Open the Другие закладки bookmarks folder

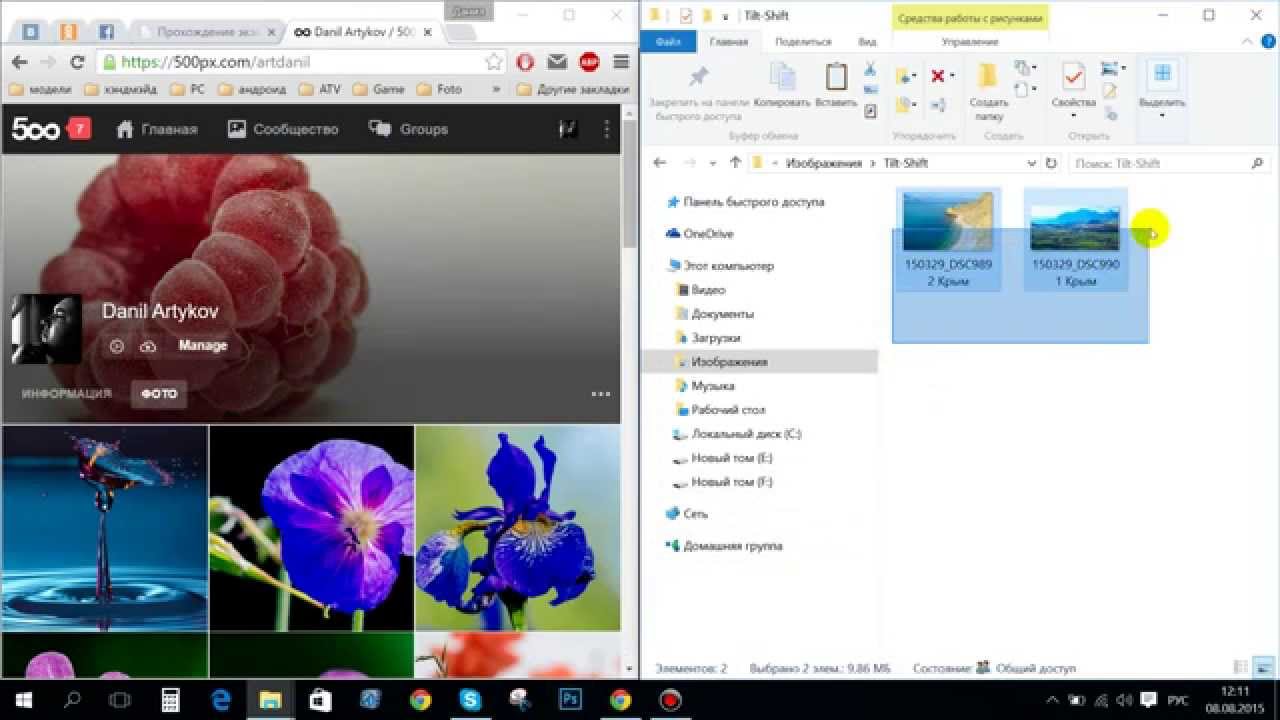pyautogui.click(x=574, y=89)
